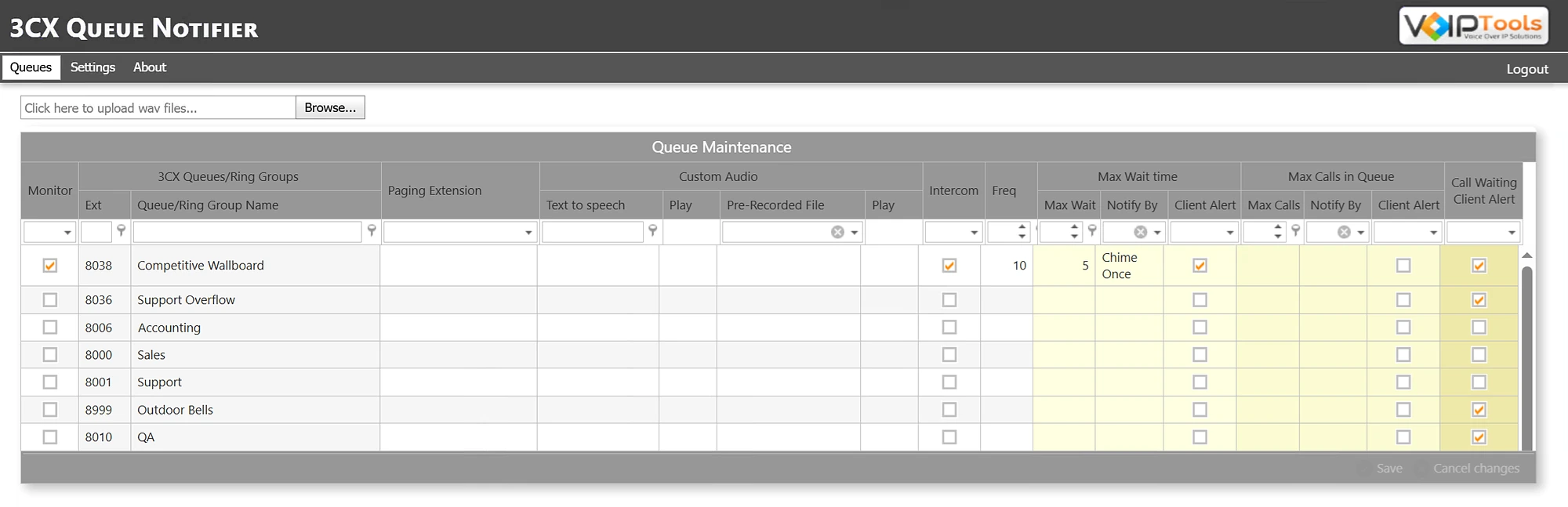This screenshot has height=507, width=1568.
Task: Click the Outdoor Bells queue name
Action: (x=175, y=410)
